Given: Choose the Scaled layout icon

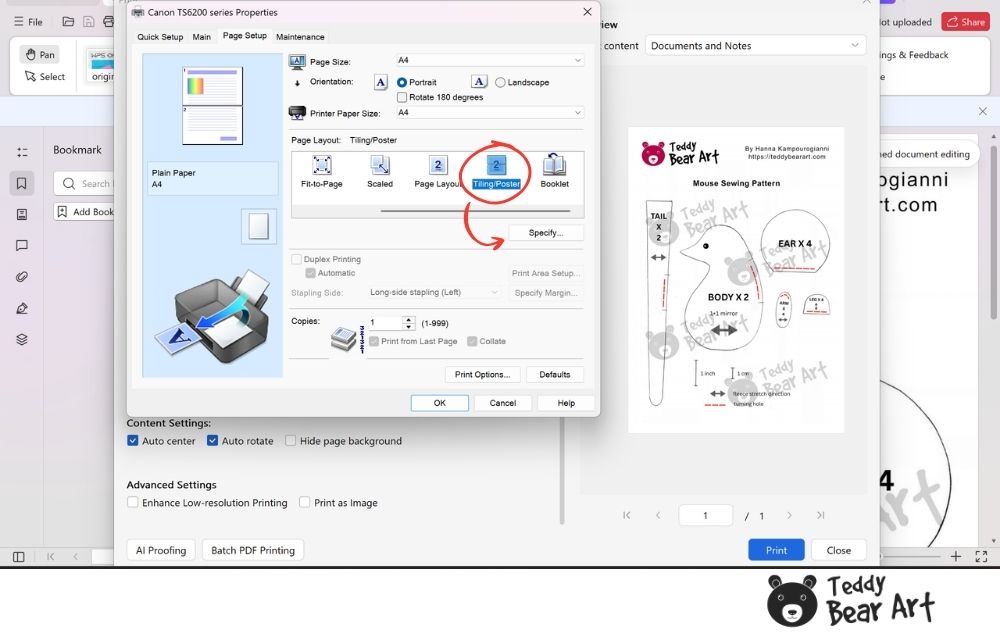Looking at the screenshot, I should click(379, 166).
